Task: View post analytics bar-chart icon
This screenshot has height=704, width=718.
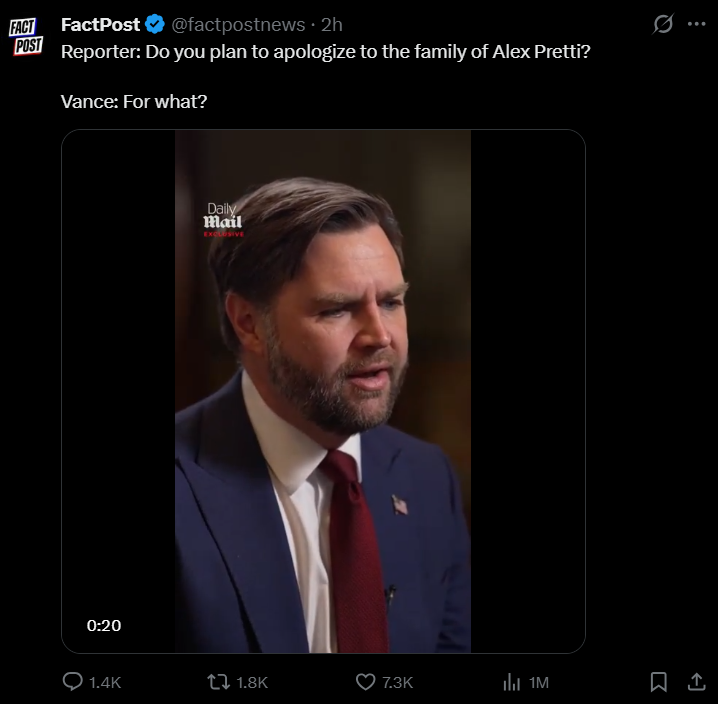Action: click(x=512, y=682)
